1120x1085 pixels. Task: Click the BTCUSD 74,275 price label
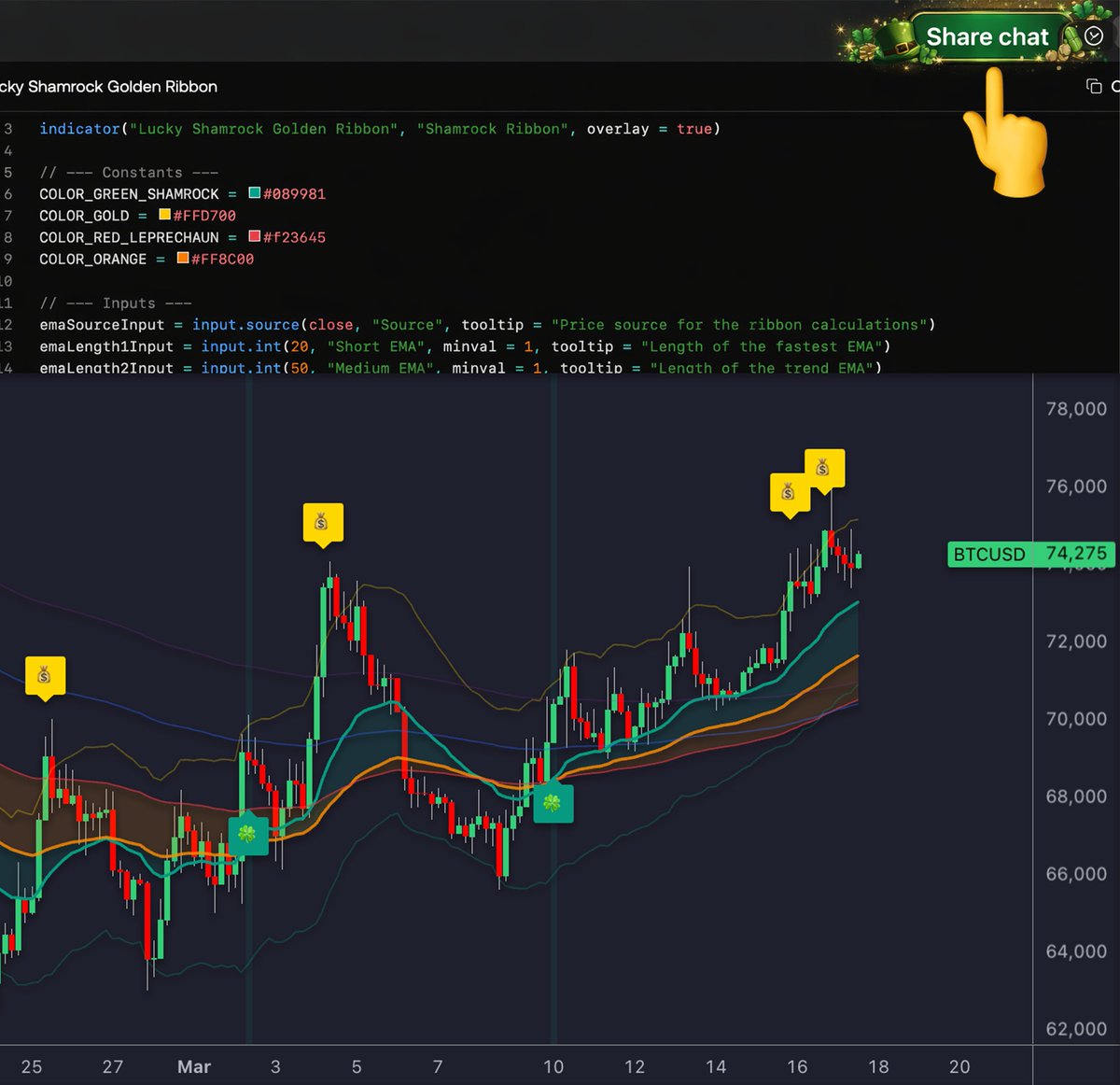1030,554
